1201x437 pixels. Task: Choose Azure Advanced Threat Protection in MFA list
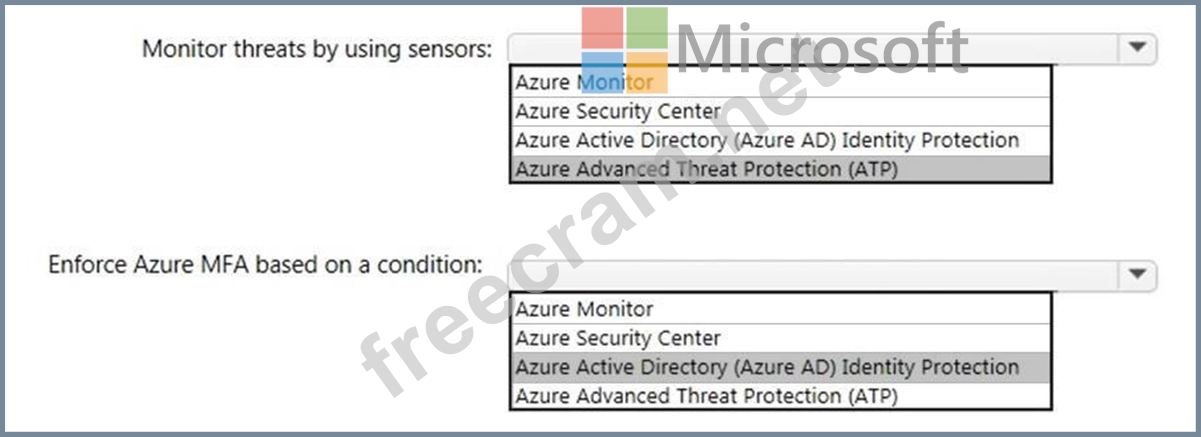click(x=780, y=396)
